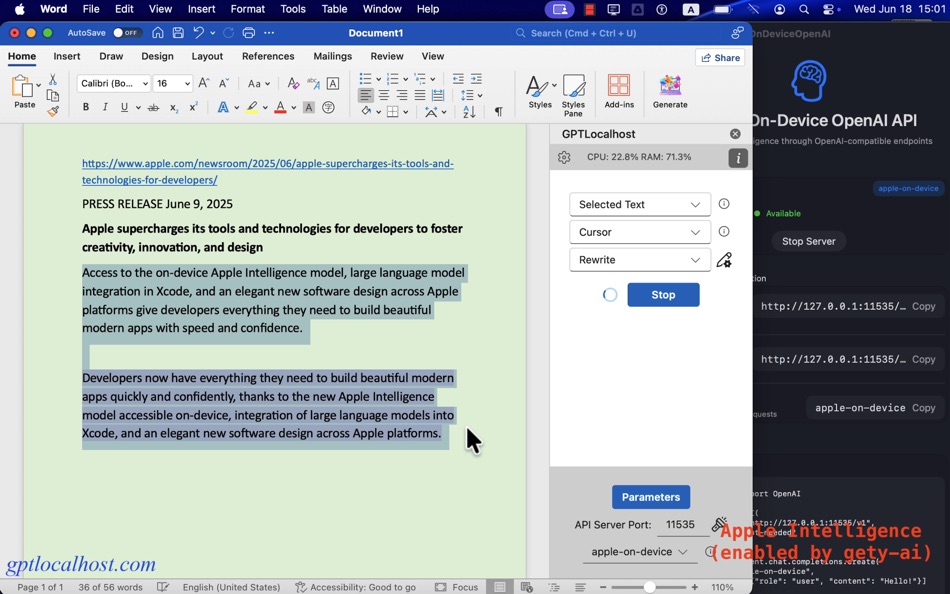950x594 pixels.
Task: Click the prompt edit icon beside Rewrite
Action: coord(724,260)
